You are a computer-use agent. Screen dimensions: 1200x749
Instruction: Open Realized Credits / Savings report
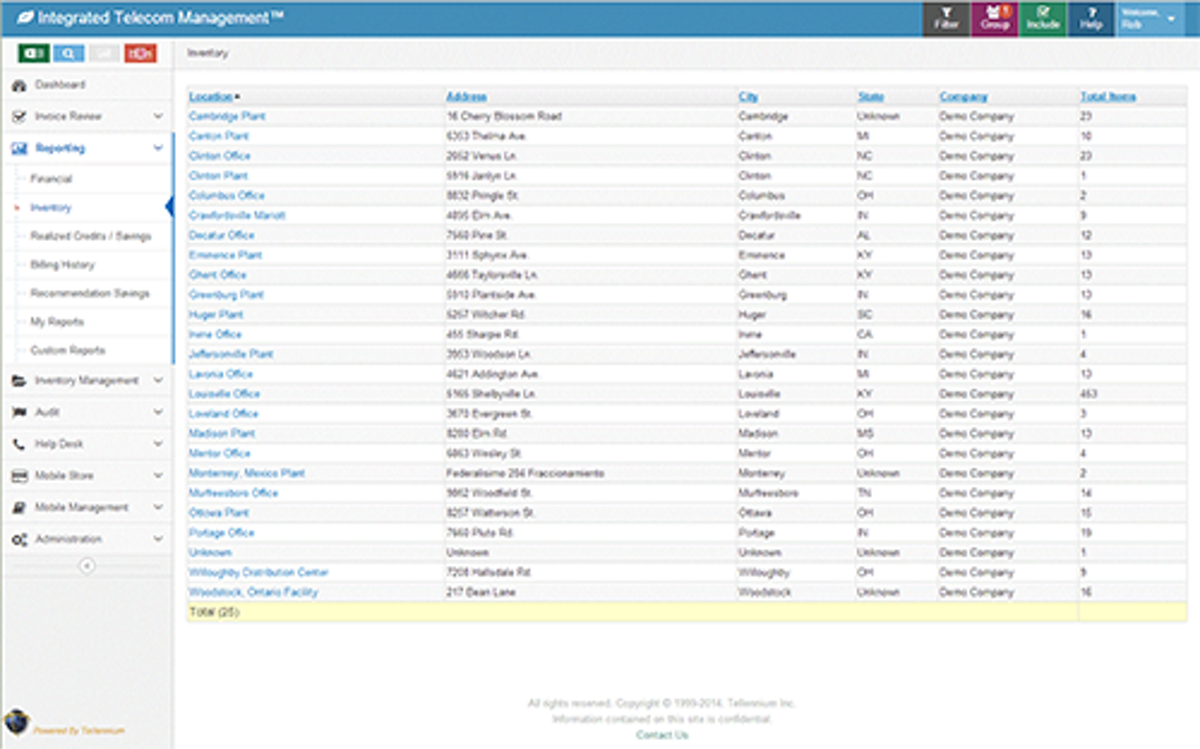(x=91, y=237)
